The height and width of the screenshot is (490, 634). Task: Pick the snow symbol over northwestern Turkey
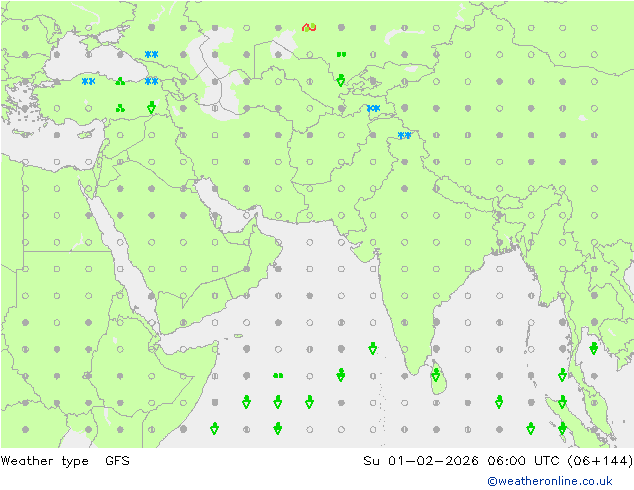(x=88, y=81)
